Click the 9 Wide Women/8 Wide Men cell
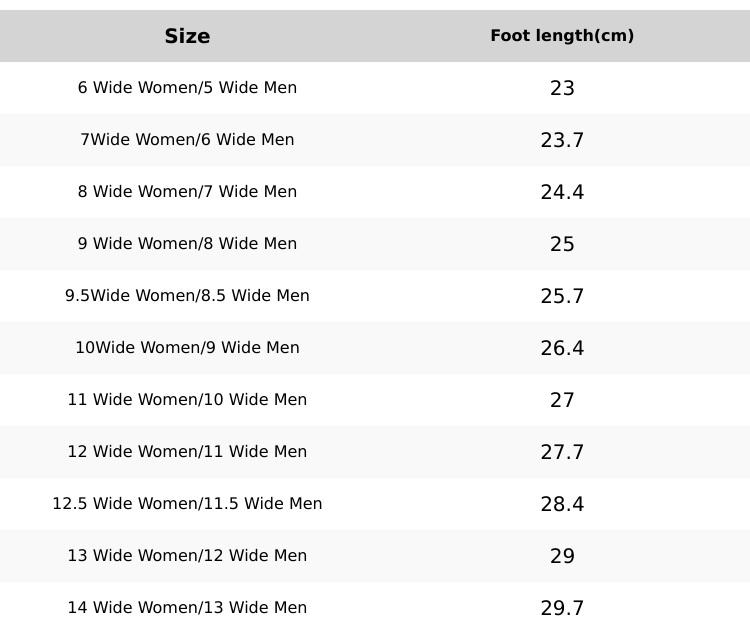This screenshot has width=750, height=634. point(187,244)
